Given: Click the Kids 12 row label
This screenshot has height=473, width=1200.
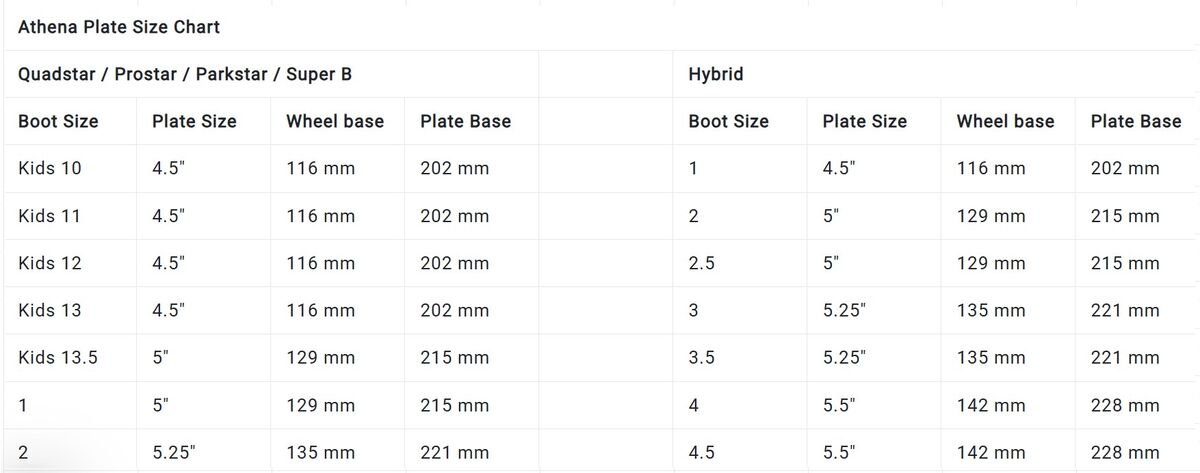Looking at the screenshot, I should tap(50, 263).
